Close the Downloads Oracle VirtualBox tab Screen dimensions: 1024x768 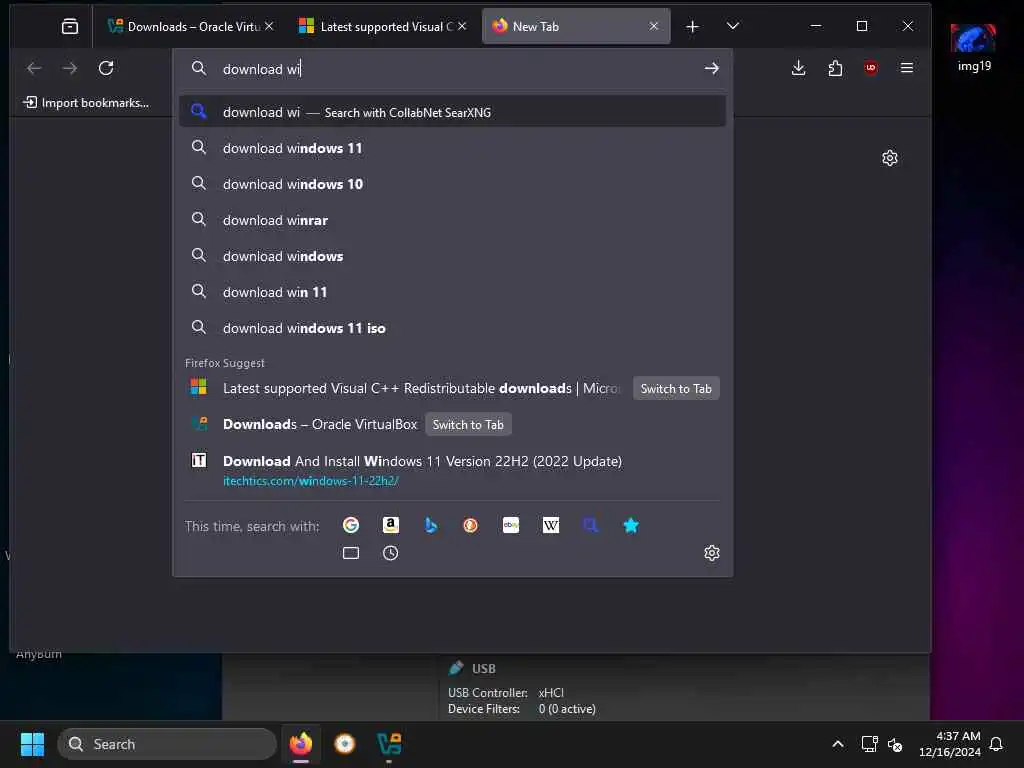tap(269, 26)
